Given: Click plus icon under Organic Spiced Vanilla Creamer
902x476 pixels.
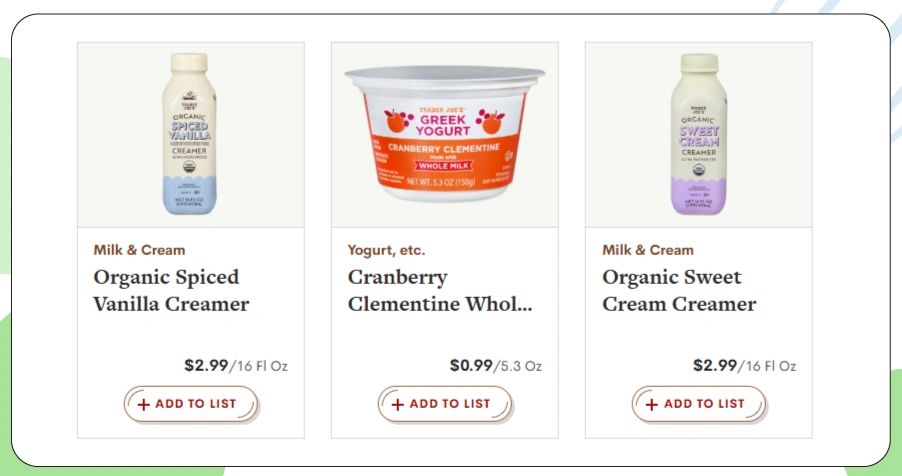Looking at the screenshot, I should (144, 405).
